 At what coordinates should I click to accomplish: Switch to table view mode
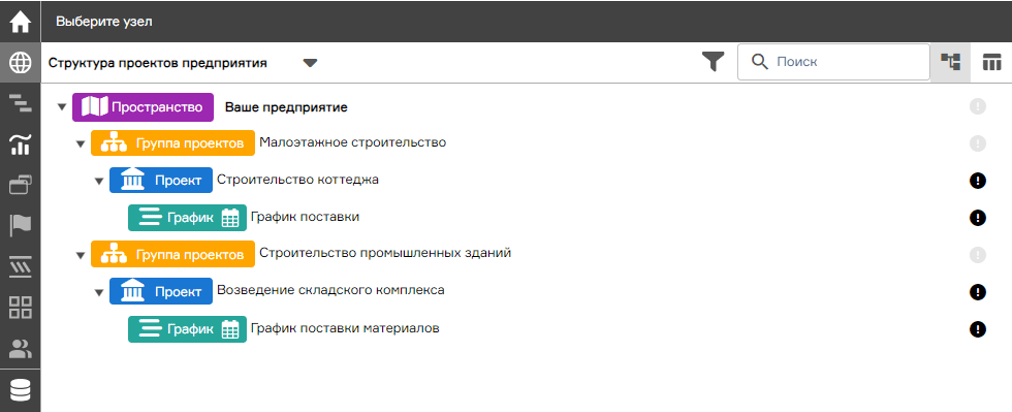tap(991, 62)
